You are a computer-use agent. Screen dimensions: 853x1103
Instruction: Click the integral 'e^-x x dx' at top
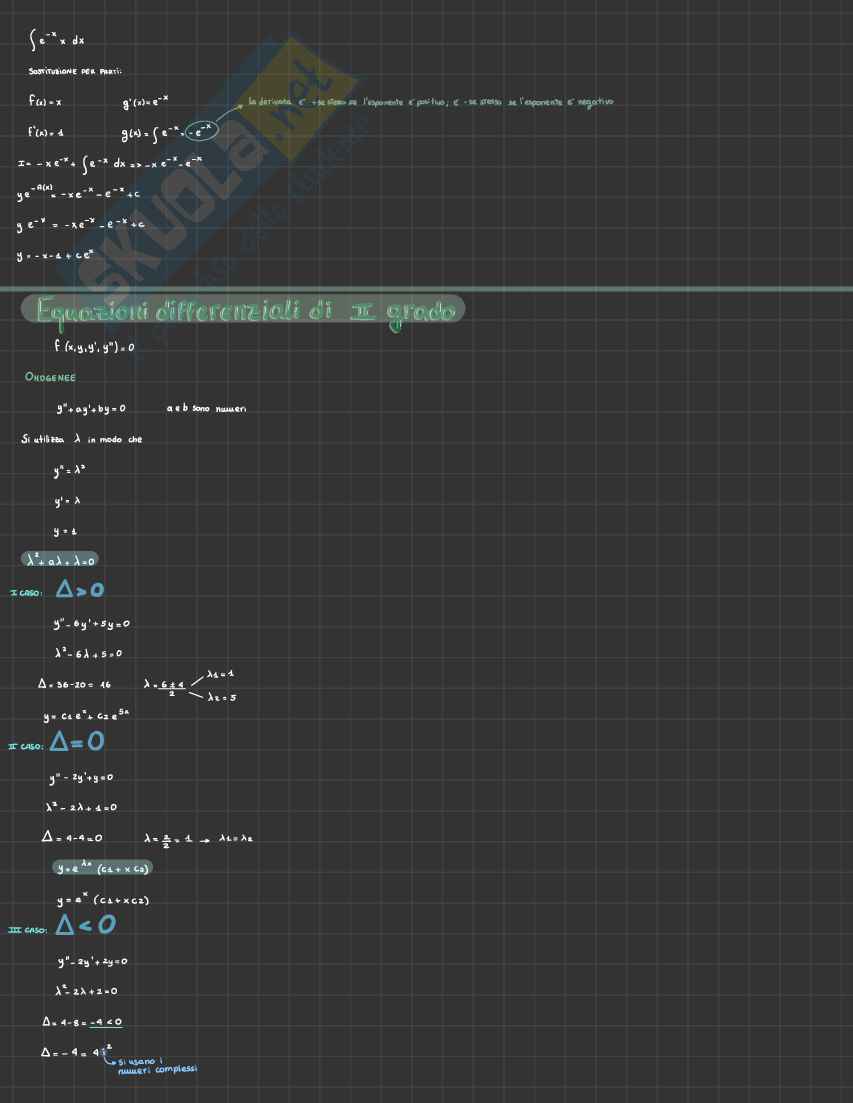tap(57, 41)
